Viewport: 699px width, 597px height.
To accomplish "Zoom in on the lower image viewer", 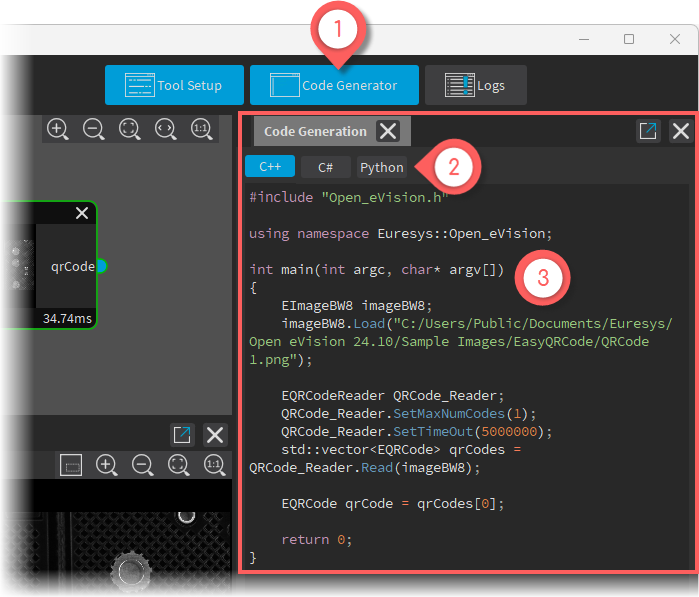I will click(x=107, y=465).
